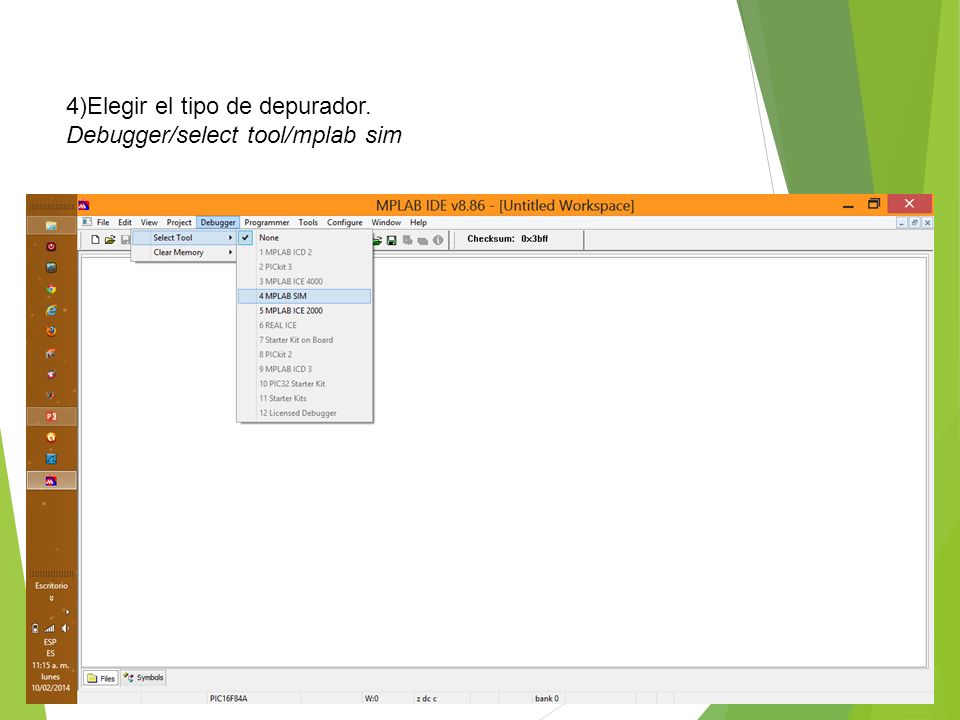Close the inner workspace child window
Viewport: 960px width, 720px height.
[x=928, y=223]
